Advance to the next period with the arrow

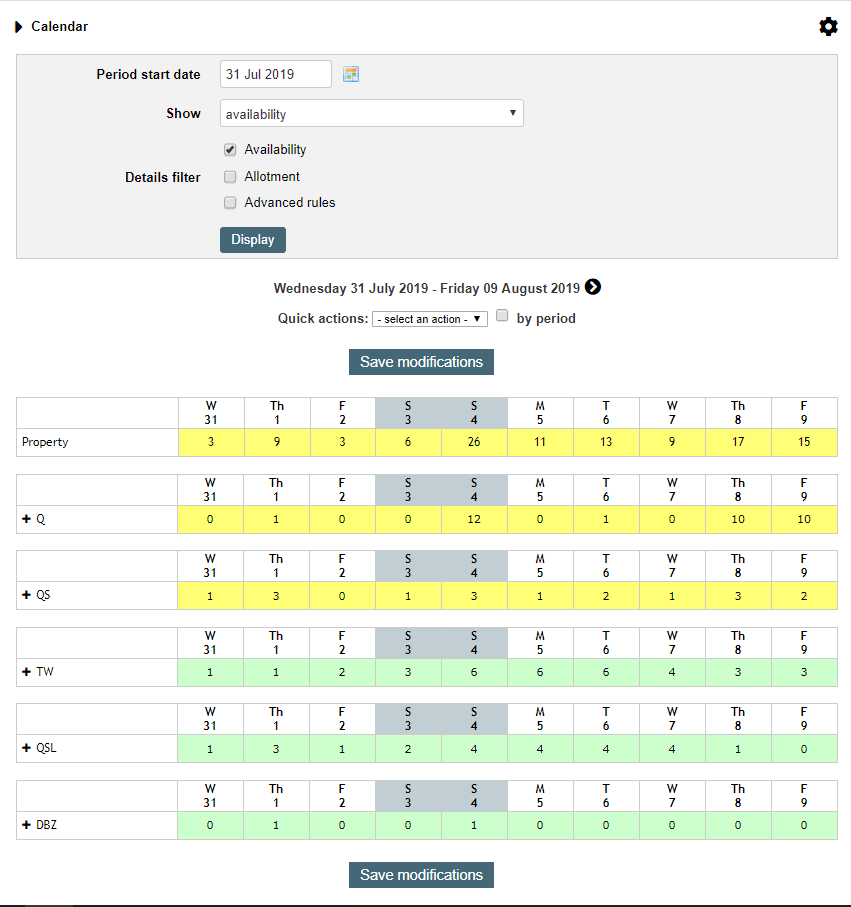click(593, 287)
